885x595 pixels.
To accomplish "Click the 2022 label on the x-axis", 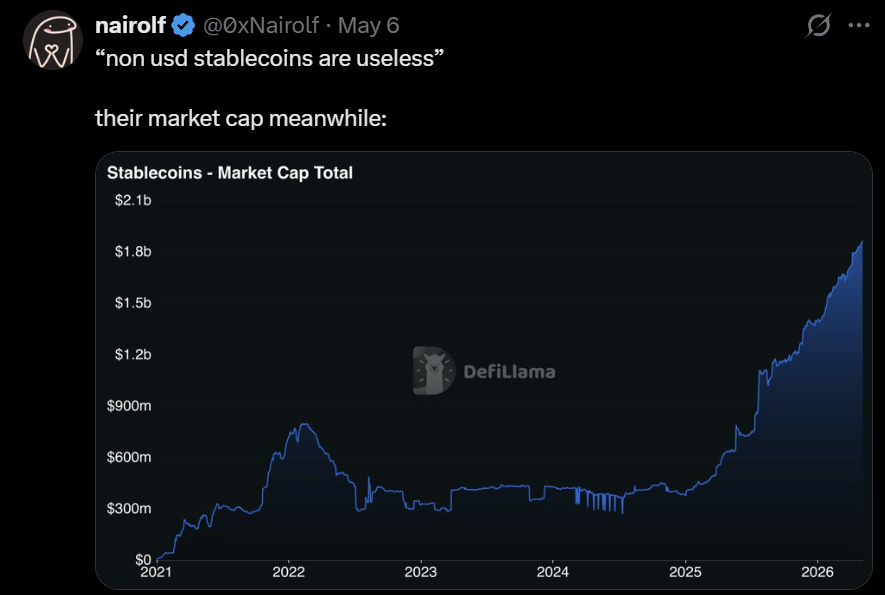I will (288, 572).
